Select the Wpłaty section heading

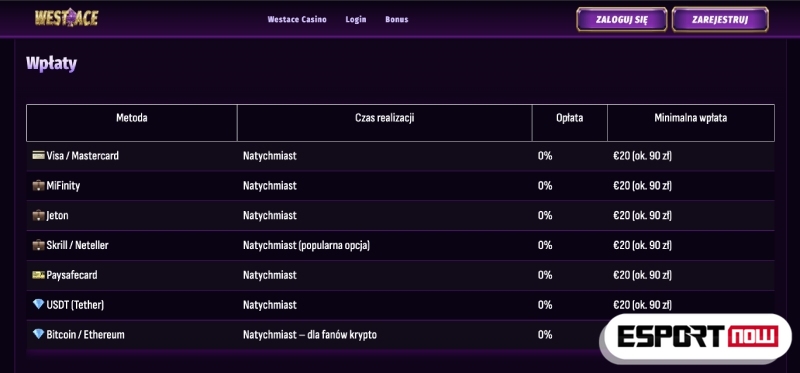pos(51,64)
